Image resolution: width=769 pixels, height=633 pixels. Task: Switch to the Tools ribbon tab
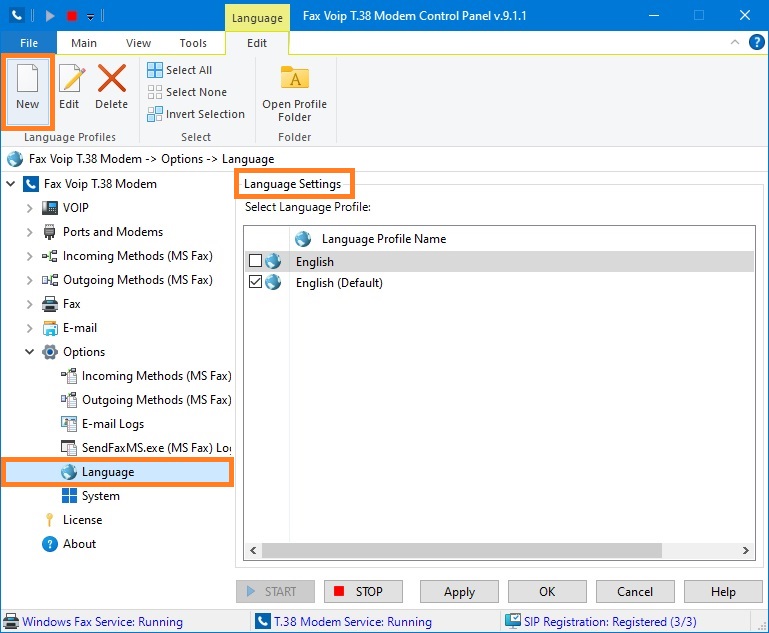193,43
